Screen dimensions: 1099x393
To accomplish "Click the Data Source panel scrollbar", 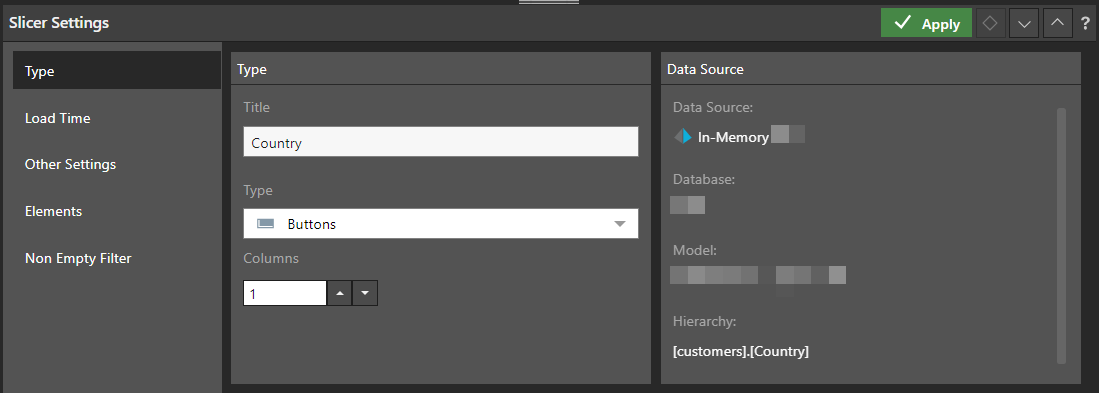I will tap(1061, 235).
